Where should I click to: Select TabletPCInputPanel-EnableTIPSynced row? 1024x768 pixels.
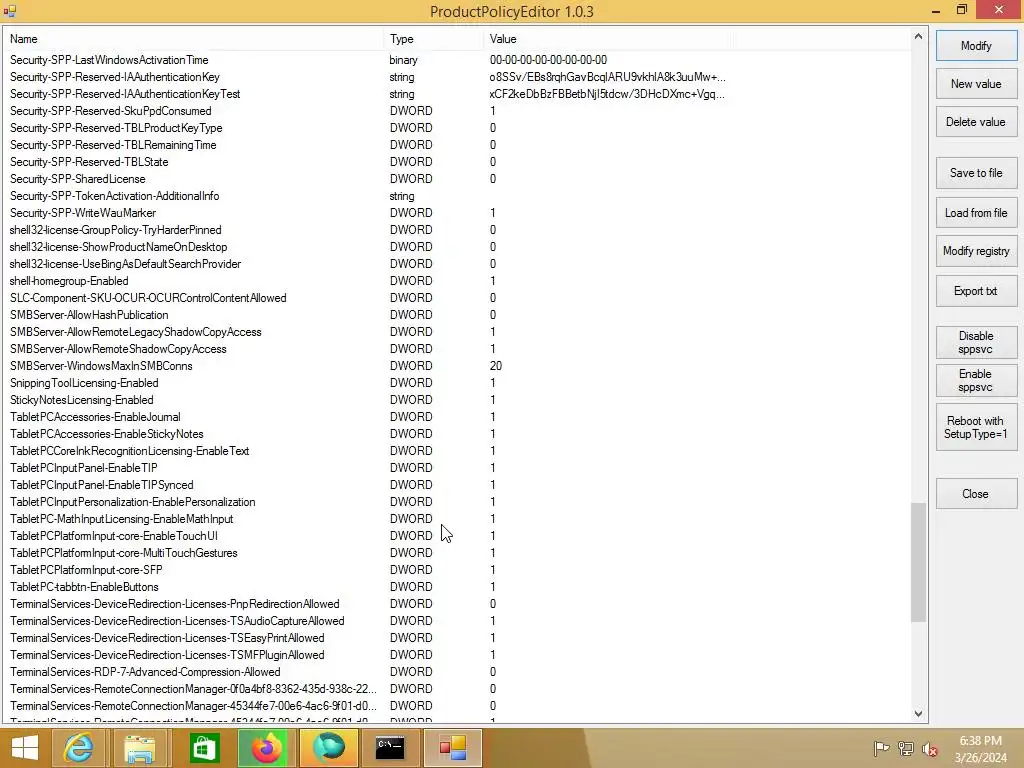[x=457, y=485]
